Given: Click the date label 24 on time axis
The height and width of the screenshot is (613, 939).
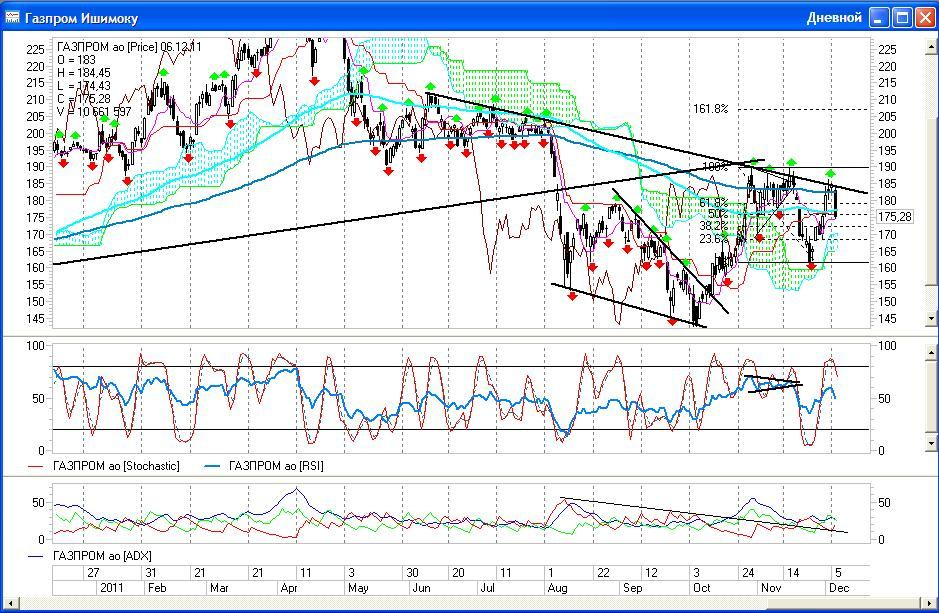Looking at the screenshot, I should click(748, 573).
